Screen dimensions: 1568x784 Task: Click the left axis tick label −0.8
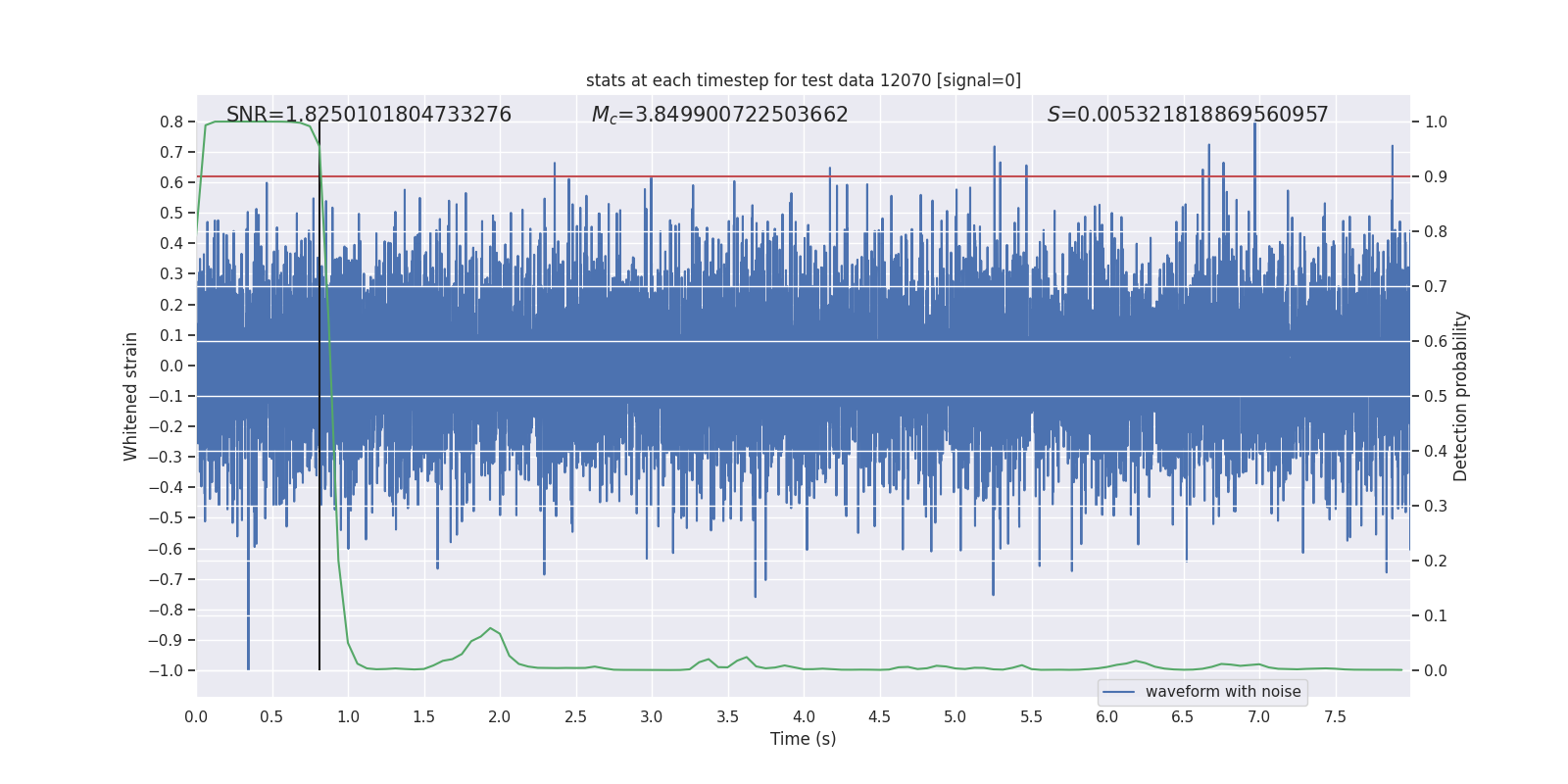166,610
